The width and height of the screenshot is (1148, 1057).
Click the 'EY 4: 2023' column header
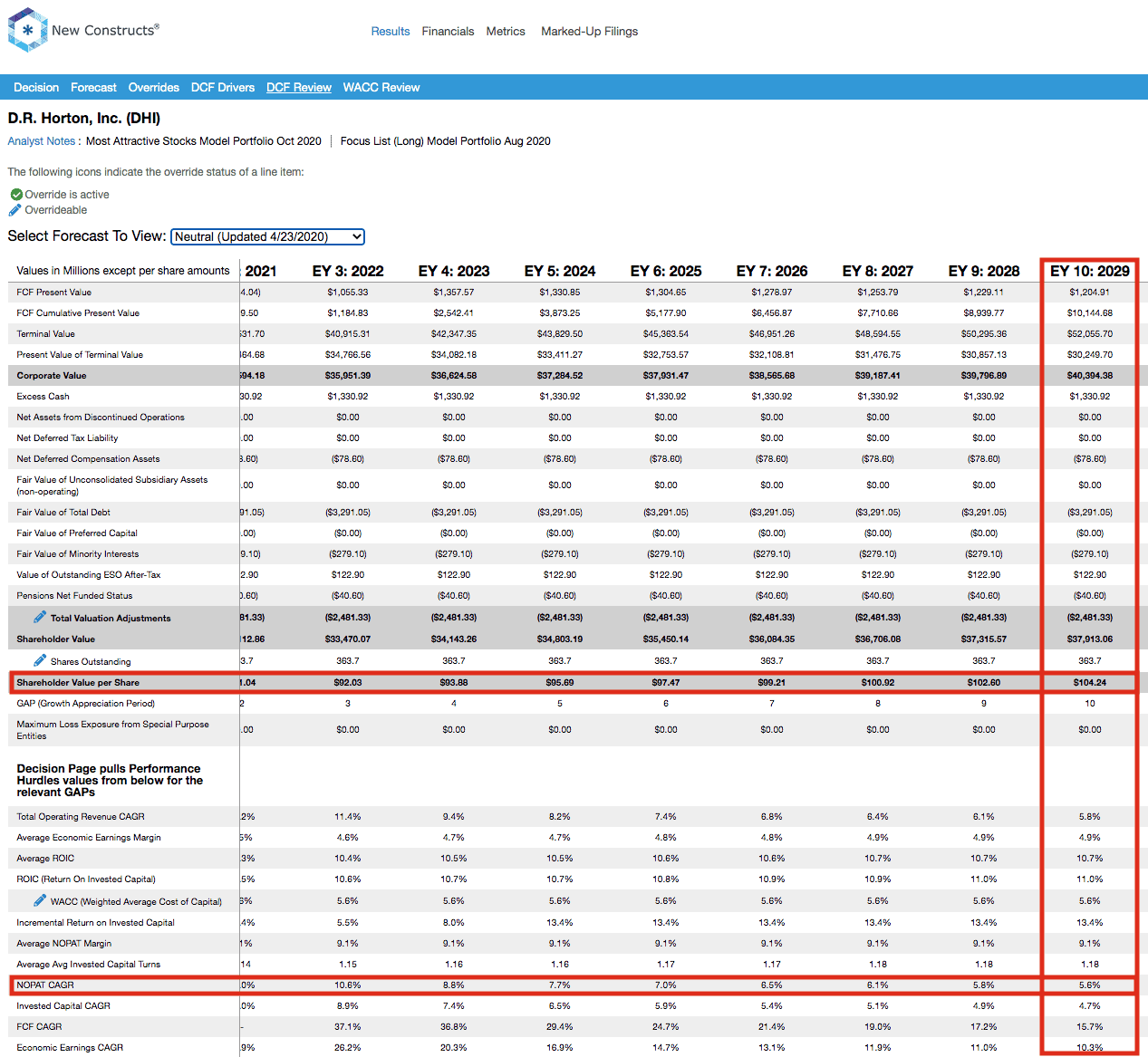[x=454, y=272]
